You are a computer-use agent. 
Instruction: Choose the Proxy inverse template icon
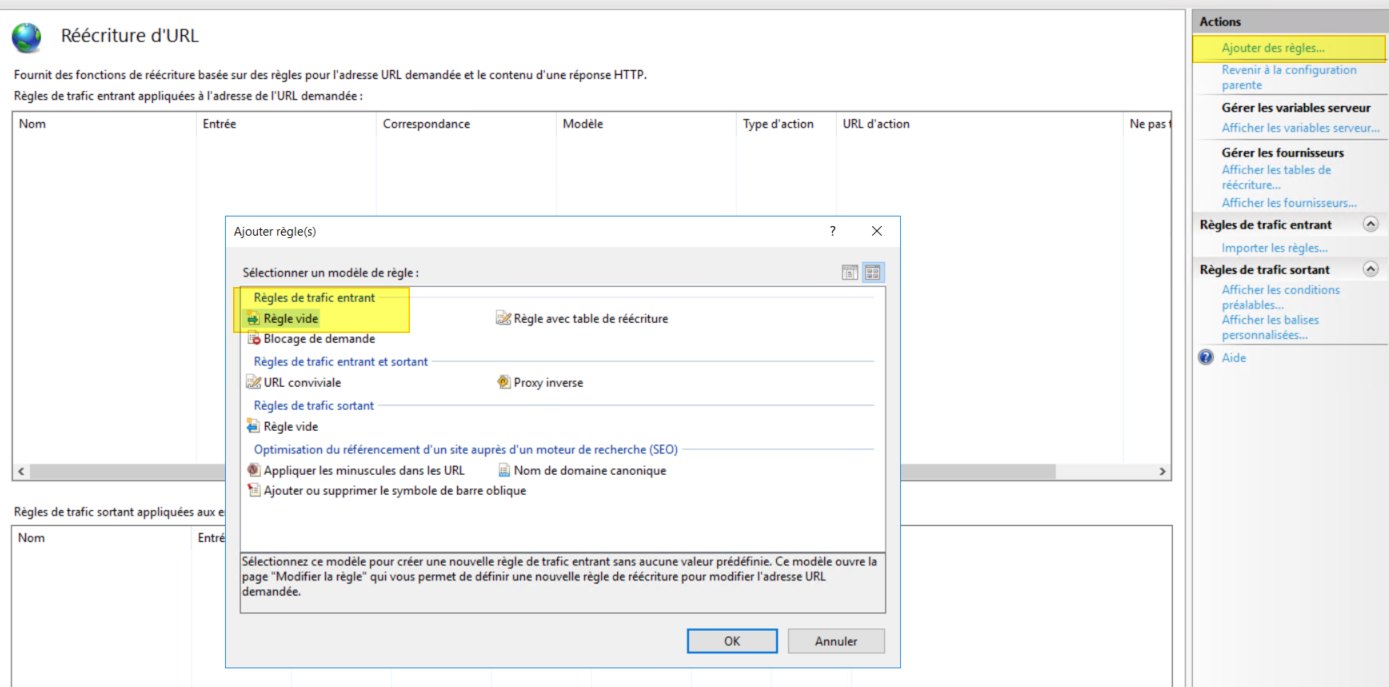(504, 383)
